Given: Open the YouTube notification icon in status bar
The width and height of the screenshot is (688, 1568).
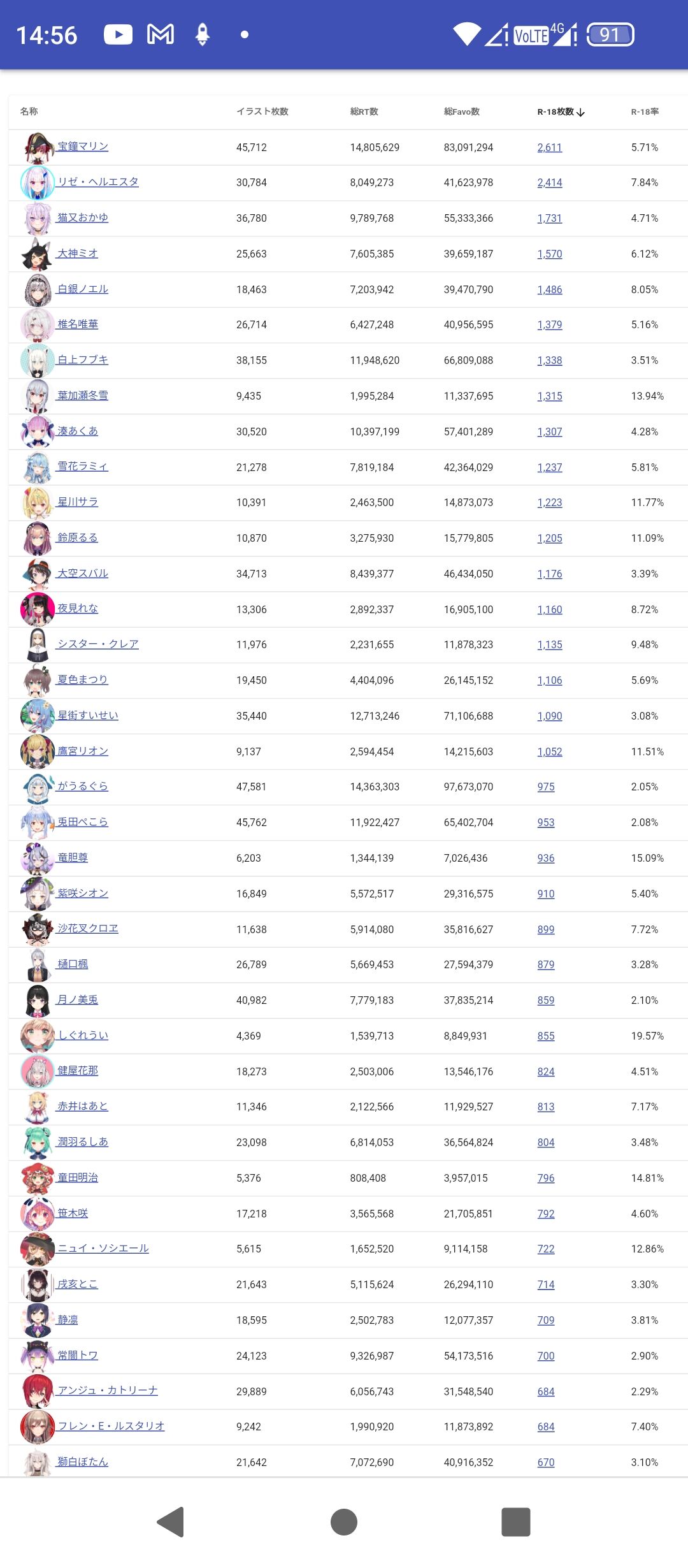Looking at the screenshot, I should point(118,34).
